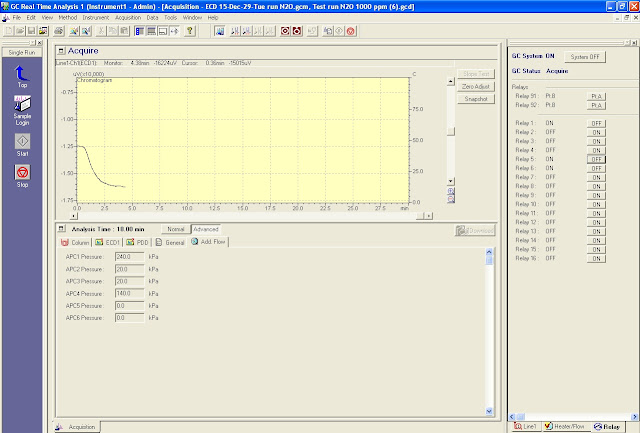Image resolution: width=640 pixels, height=433 pixels.
Task: Click the Print toolbar icon
Action: pyautogui.click(x=59, y=31)
